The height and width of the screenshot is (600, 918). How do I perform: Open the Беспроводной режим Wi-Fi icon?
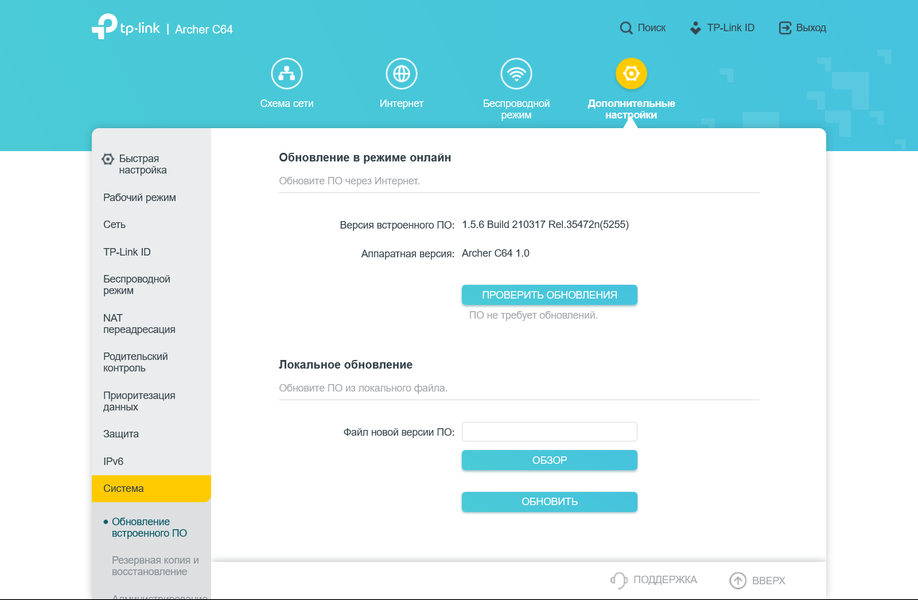coord(516,74)
